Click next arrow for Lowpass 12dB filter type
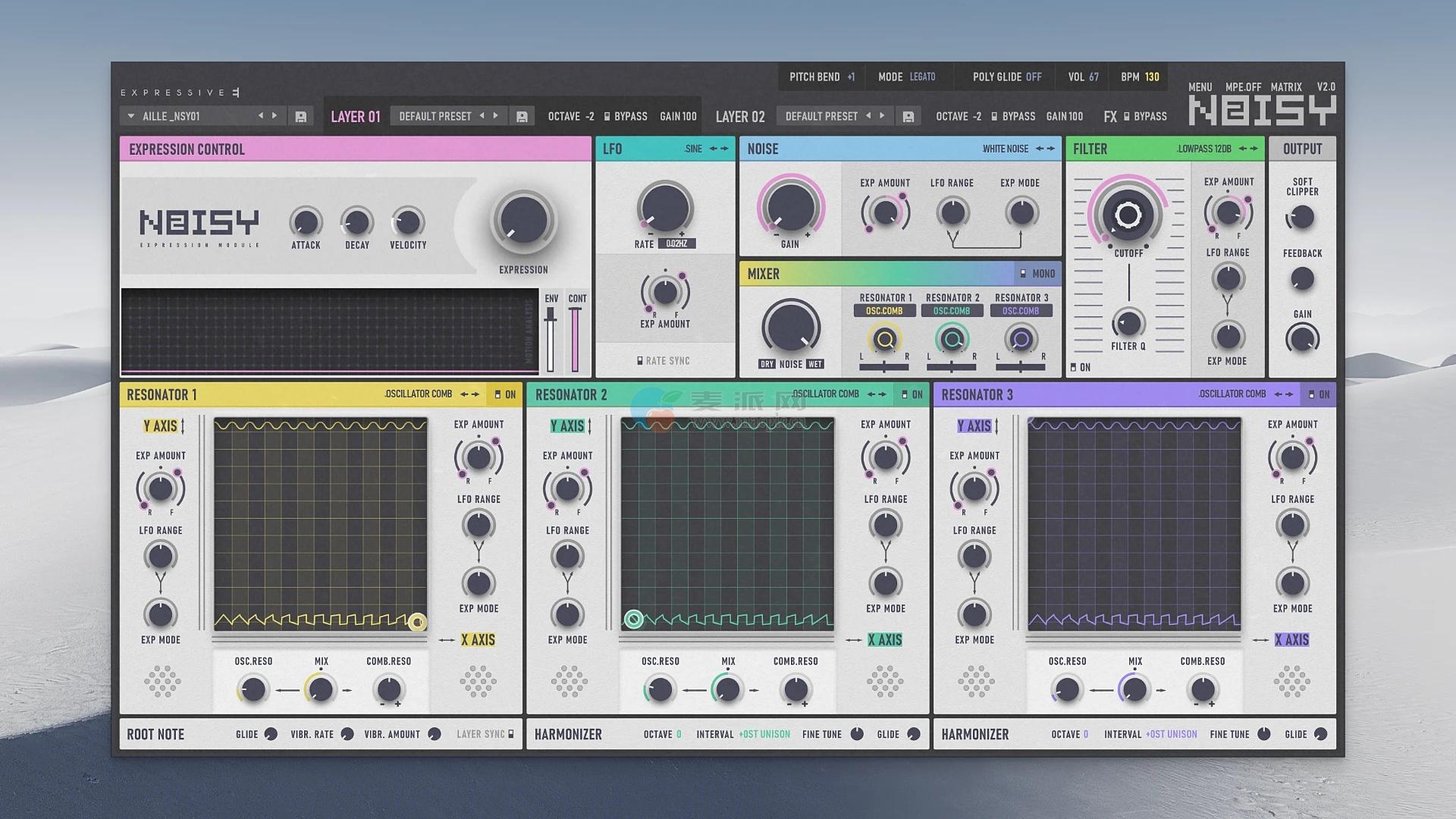The width and height of the screenshot is (1456, 819). point(1254,149)
